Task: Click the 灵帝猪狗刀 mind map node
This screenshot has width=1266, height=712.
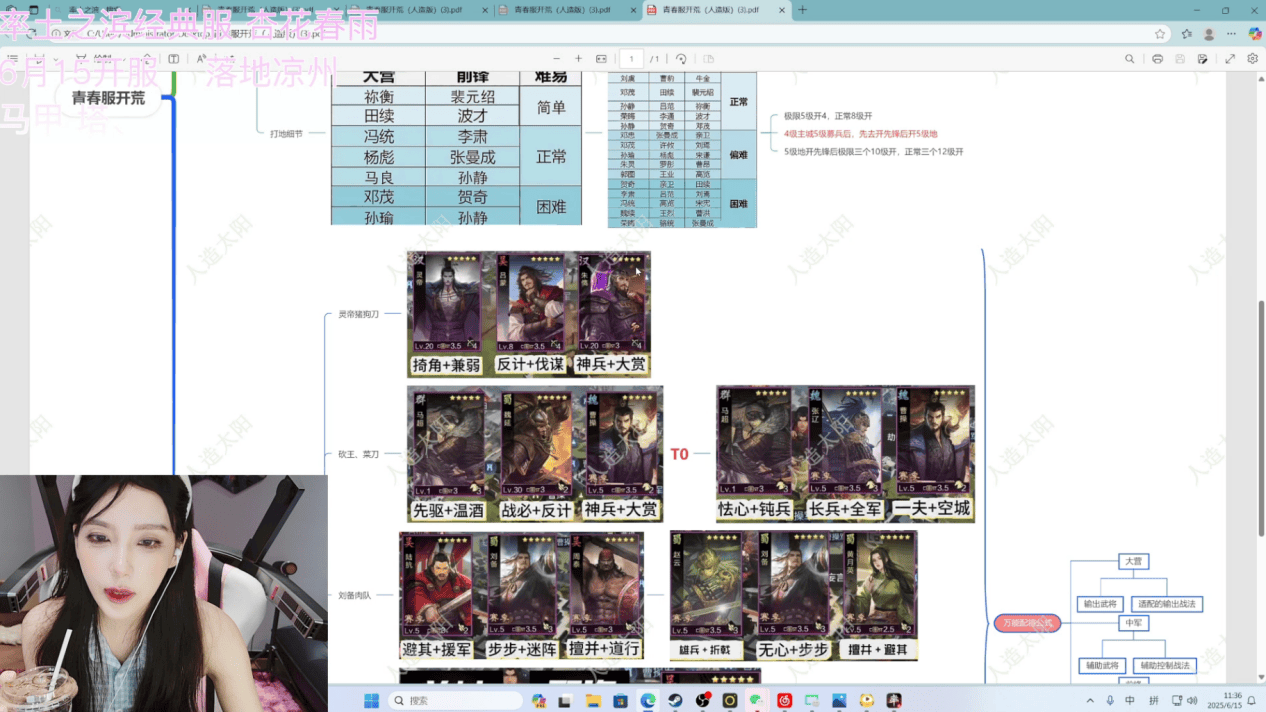Action: click(x=358, y=314)
